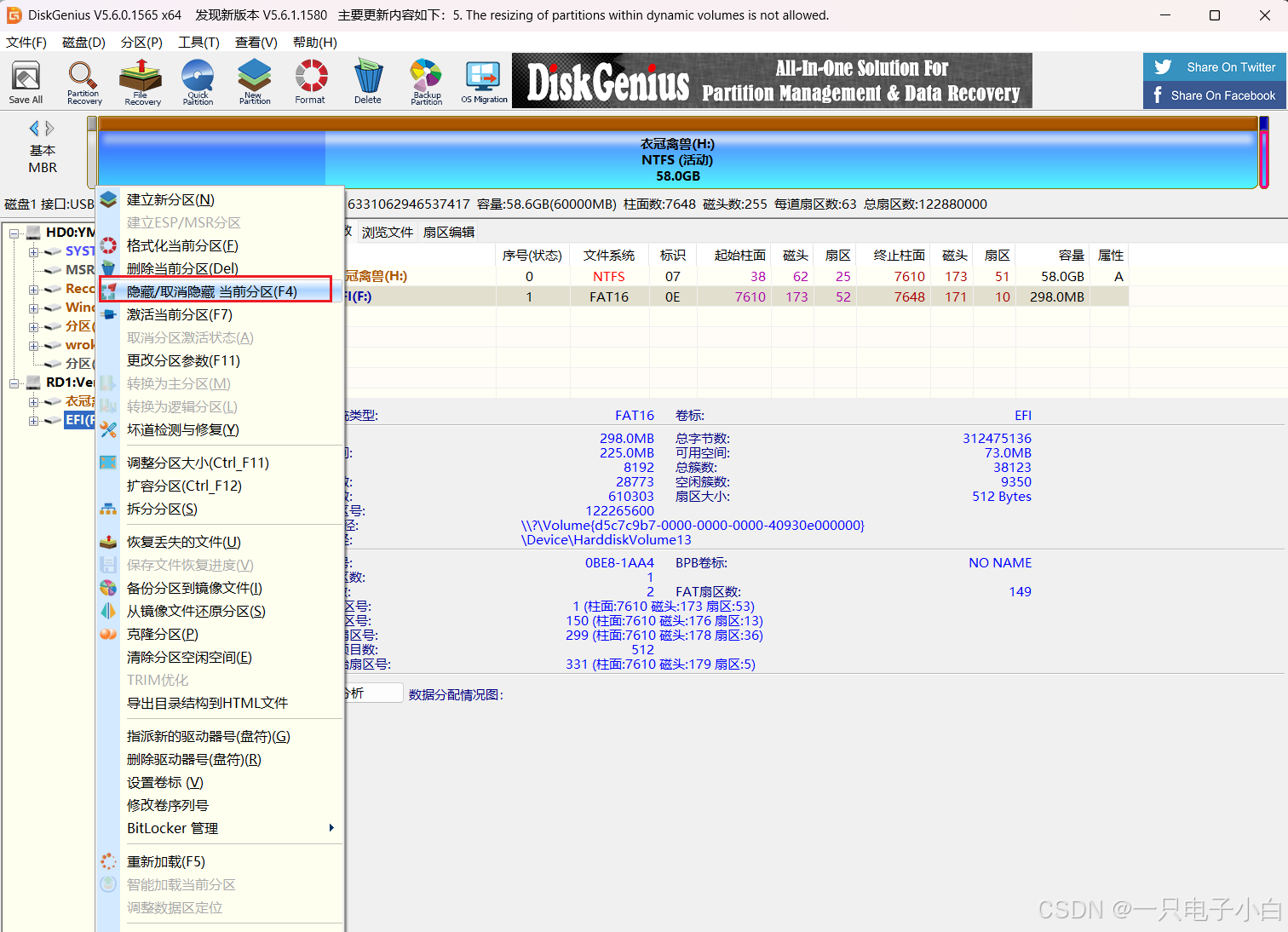Create a New Partition from toolbar

255,83
